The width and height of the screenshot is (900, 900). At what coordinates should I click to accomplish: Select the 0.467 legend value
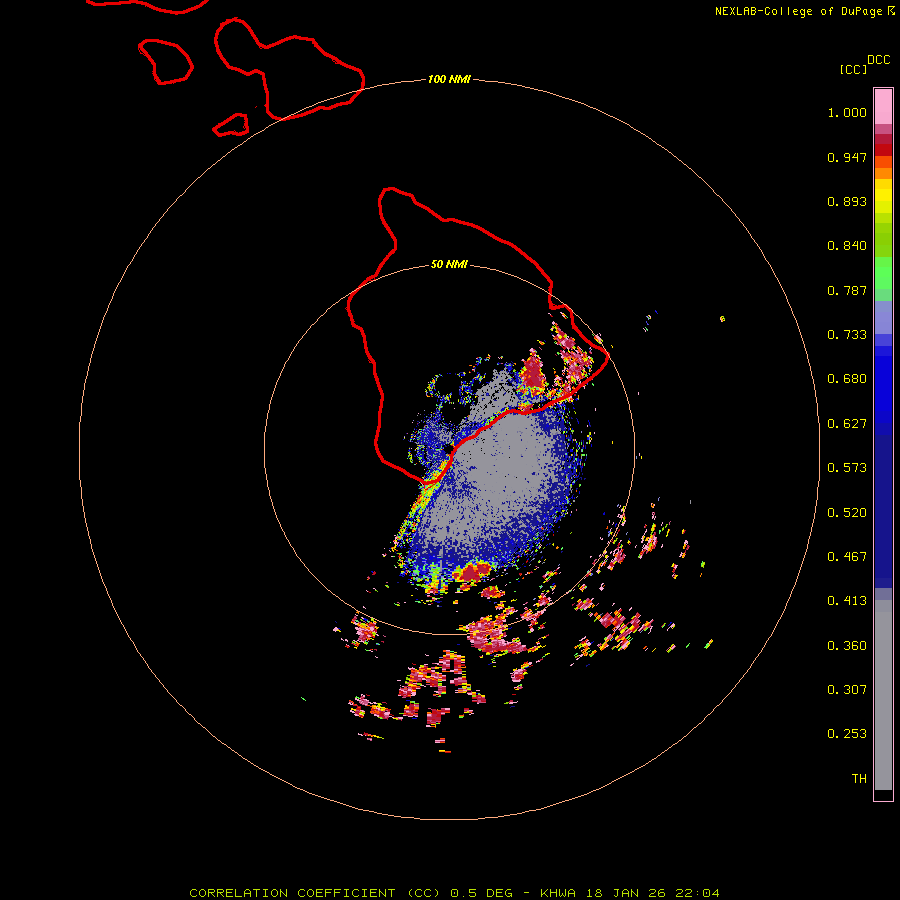tap(847, 557)
